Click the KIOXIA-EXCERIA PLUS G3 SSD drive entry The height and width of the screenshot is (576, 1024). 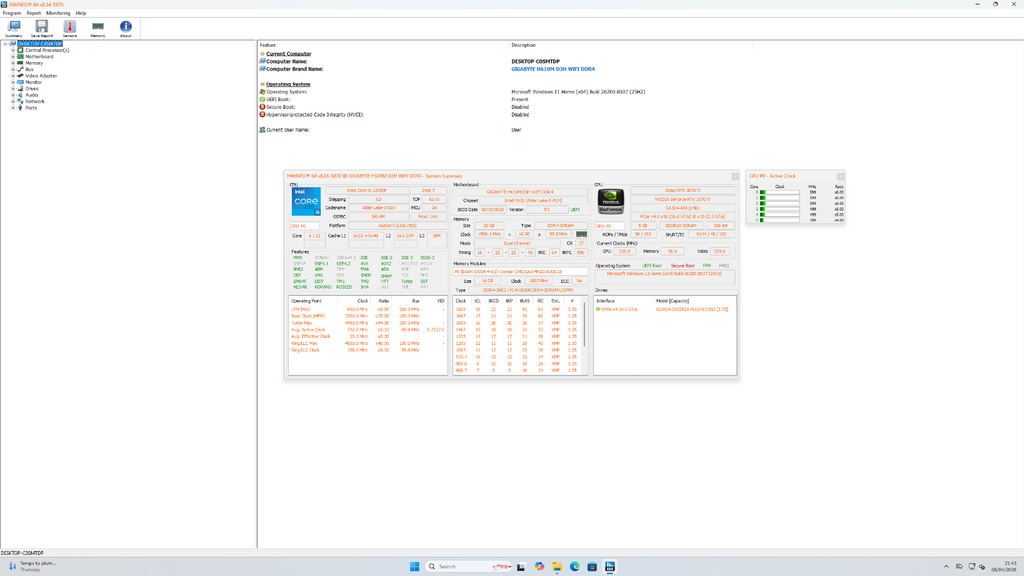pyautogui.click(x=692, y=309)
